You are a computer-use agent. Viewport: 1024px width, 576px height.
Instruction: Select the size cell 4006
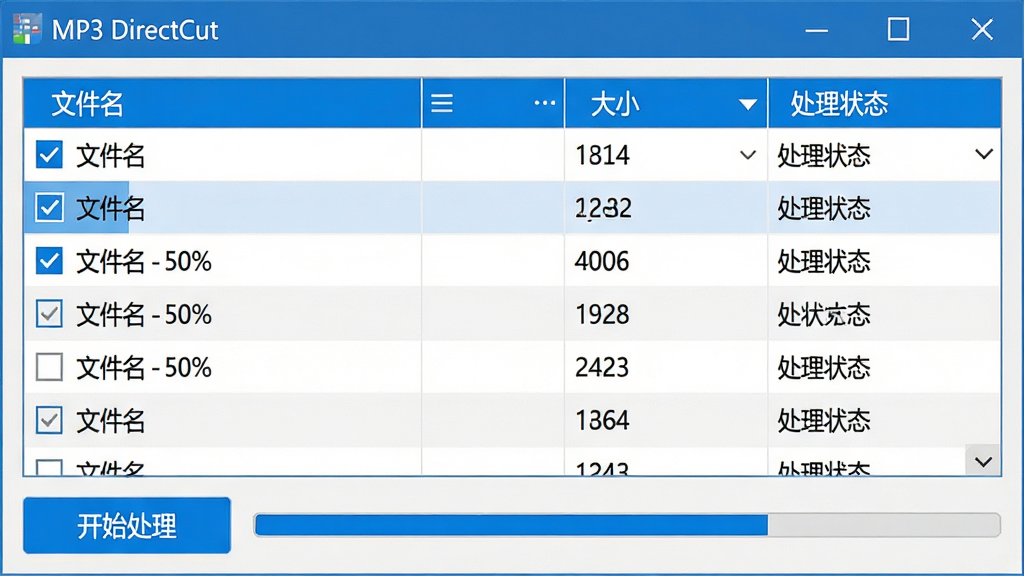tap(602, 261)
